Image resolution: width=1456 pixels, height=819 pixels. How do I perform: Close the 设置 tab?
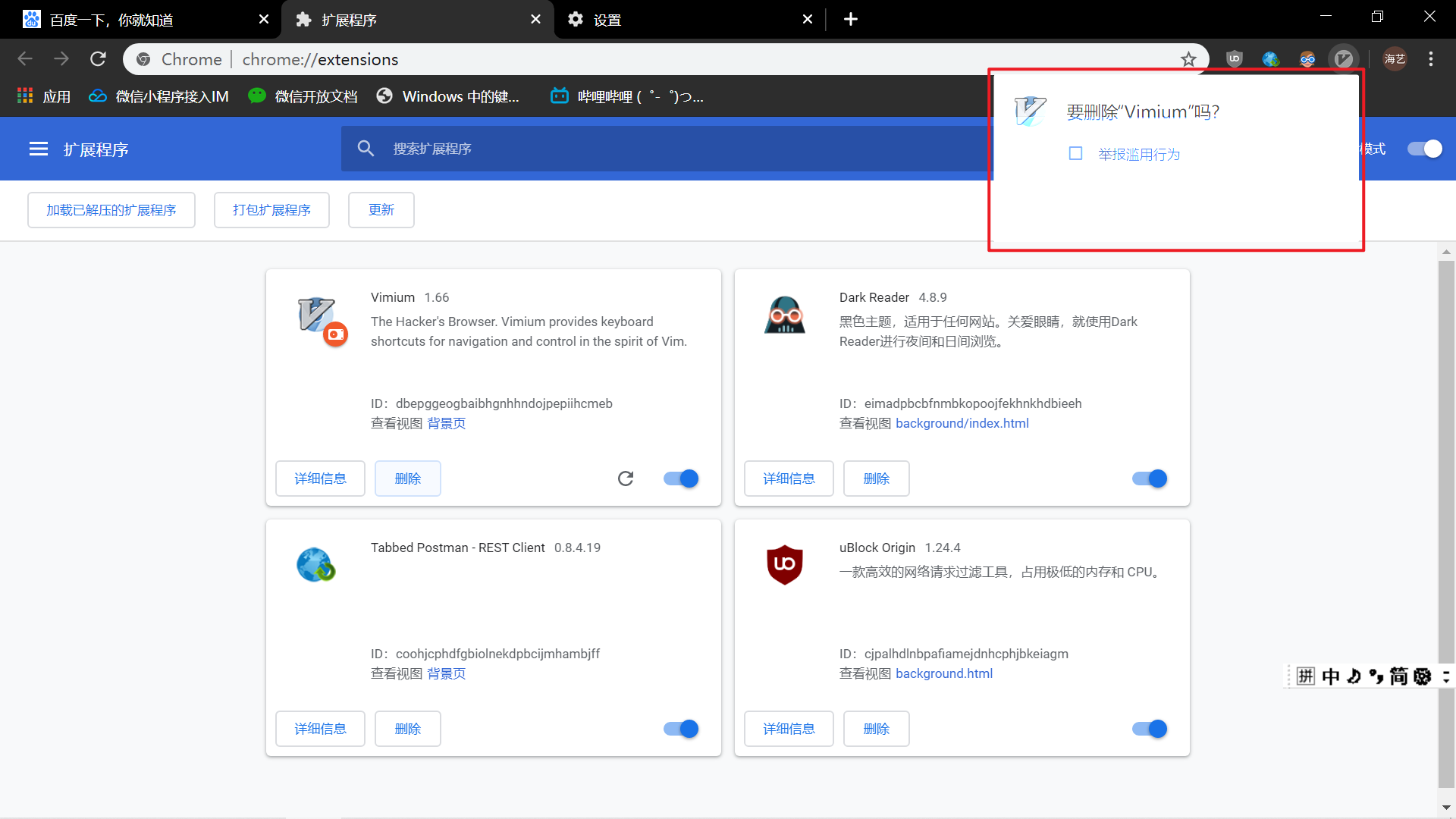[x=808, y=19]
